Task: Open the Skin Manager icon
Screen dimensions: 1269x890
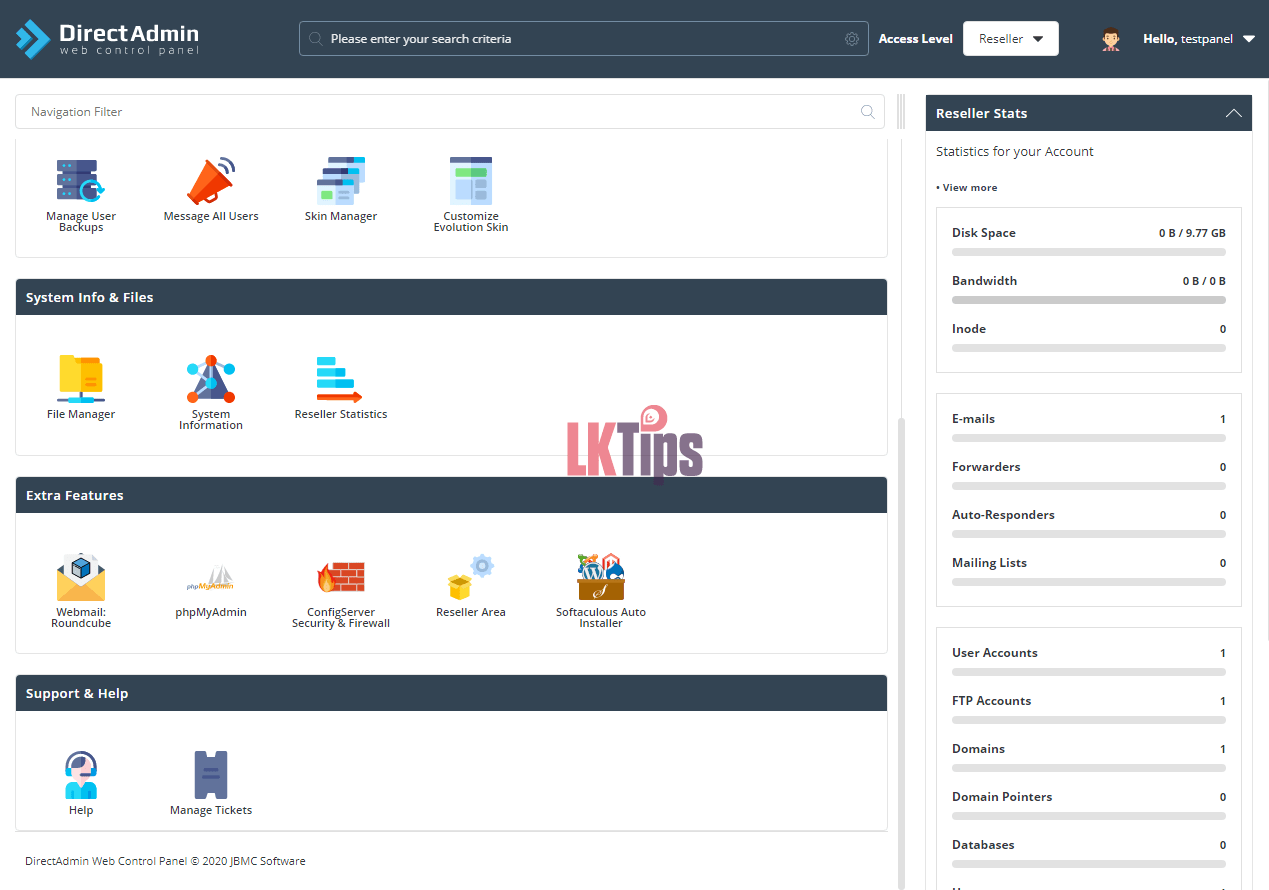Action: [341, 181]
